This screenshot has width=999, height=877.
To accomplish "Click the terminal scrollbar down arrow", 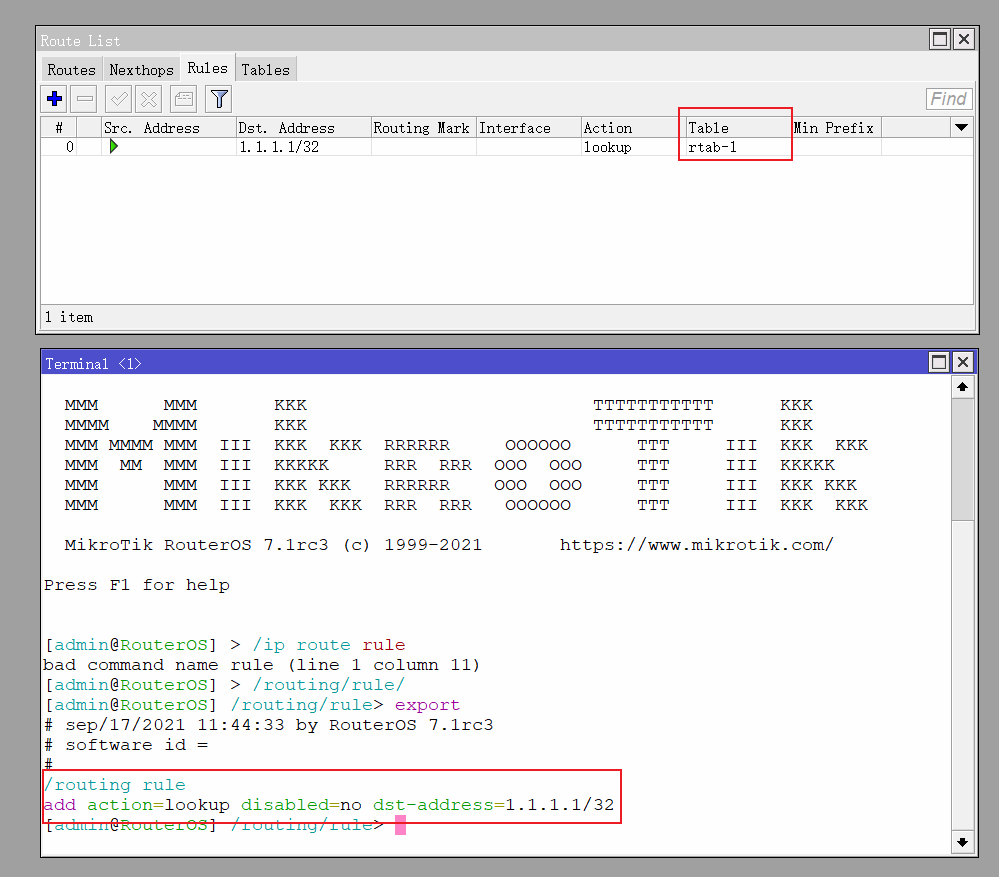I will coord(962,842).
